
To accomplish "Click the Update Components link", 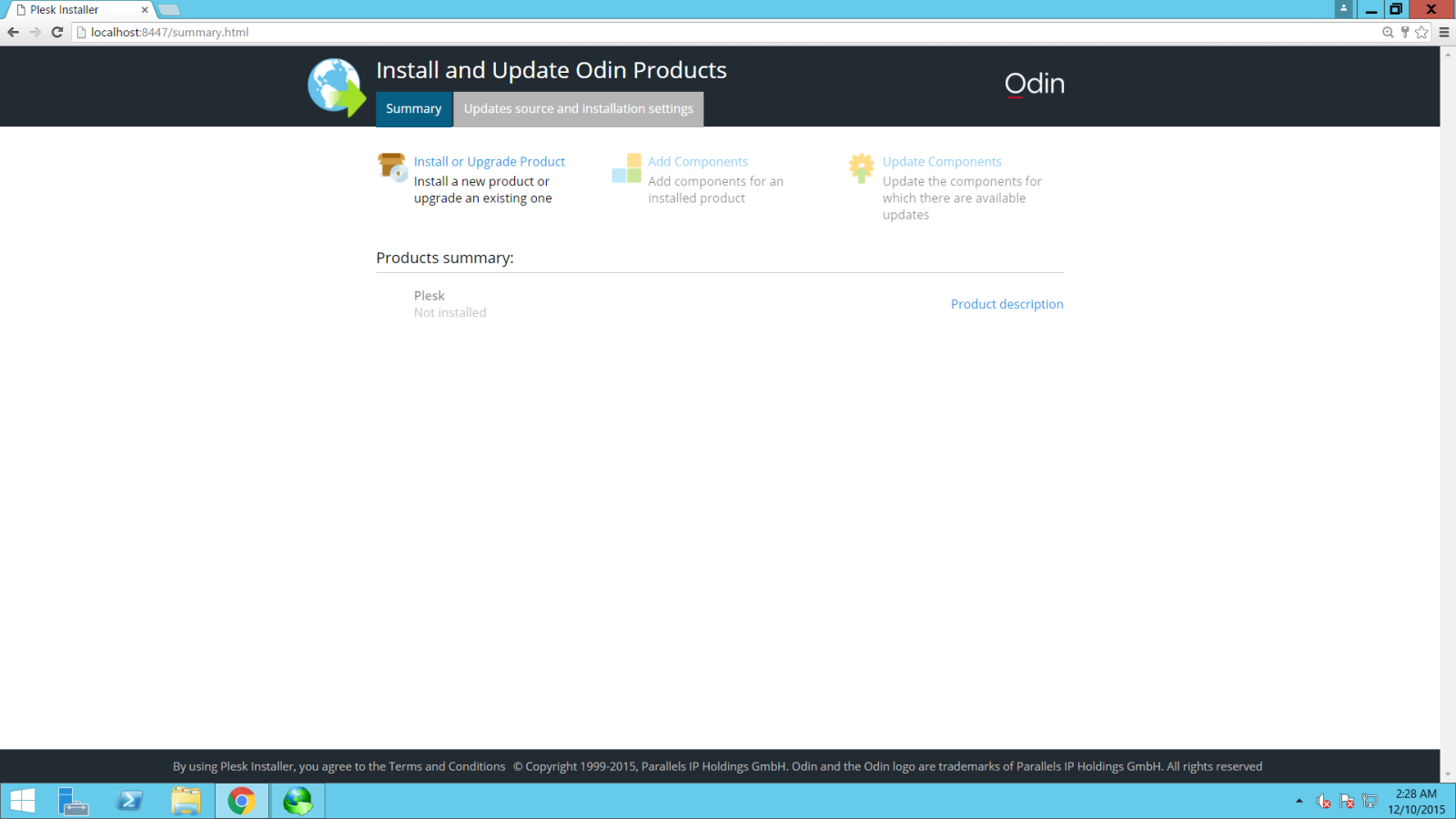I will pos(942,162).
